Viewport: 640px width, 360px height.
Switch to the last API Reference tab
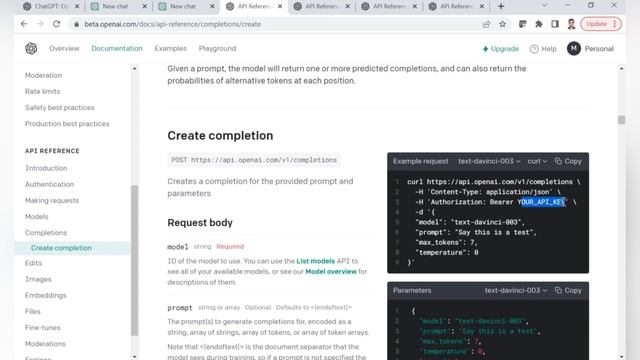[456, 6]
